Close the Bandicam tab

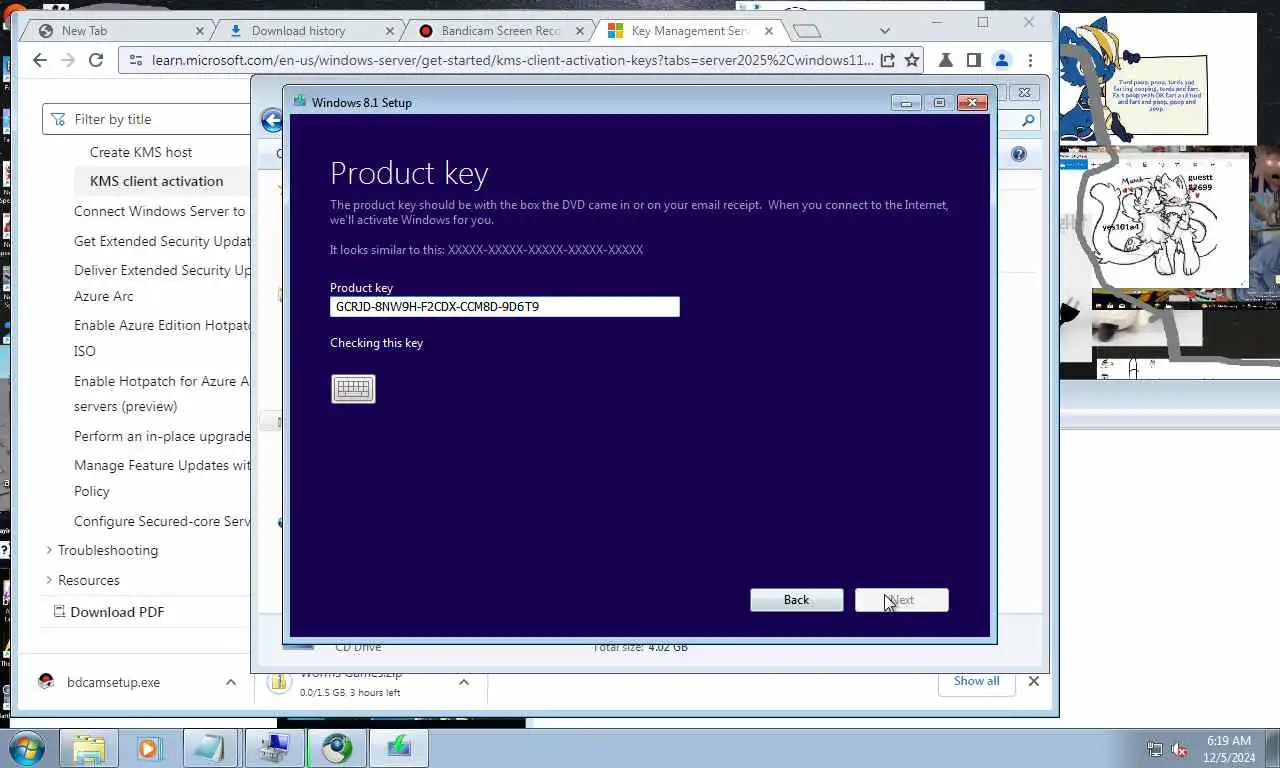(579, 31)
